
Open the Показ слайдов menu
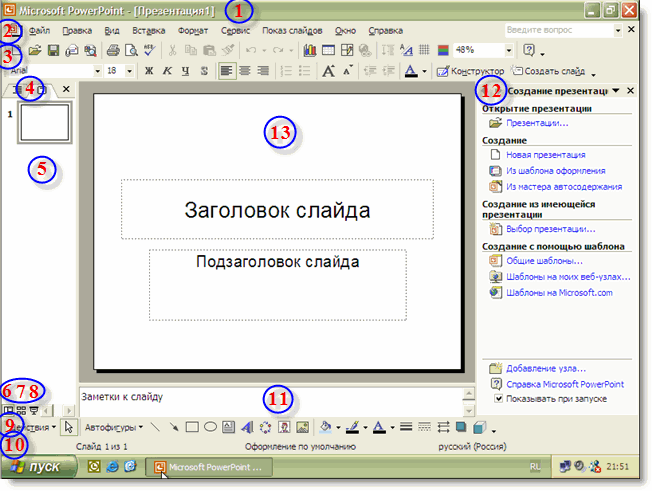(x=292, y=30)
